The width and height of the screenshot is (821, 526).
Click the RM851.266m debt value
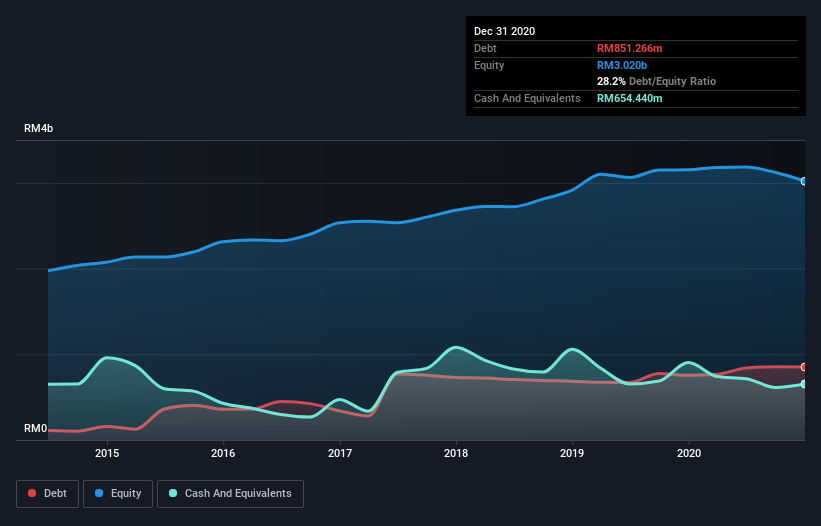[629, 48]
